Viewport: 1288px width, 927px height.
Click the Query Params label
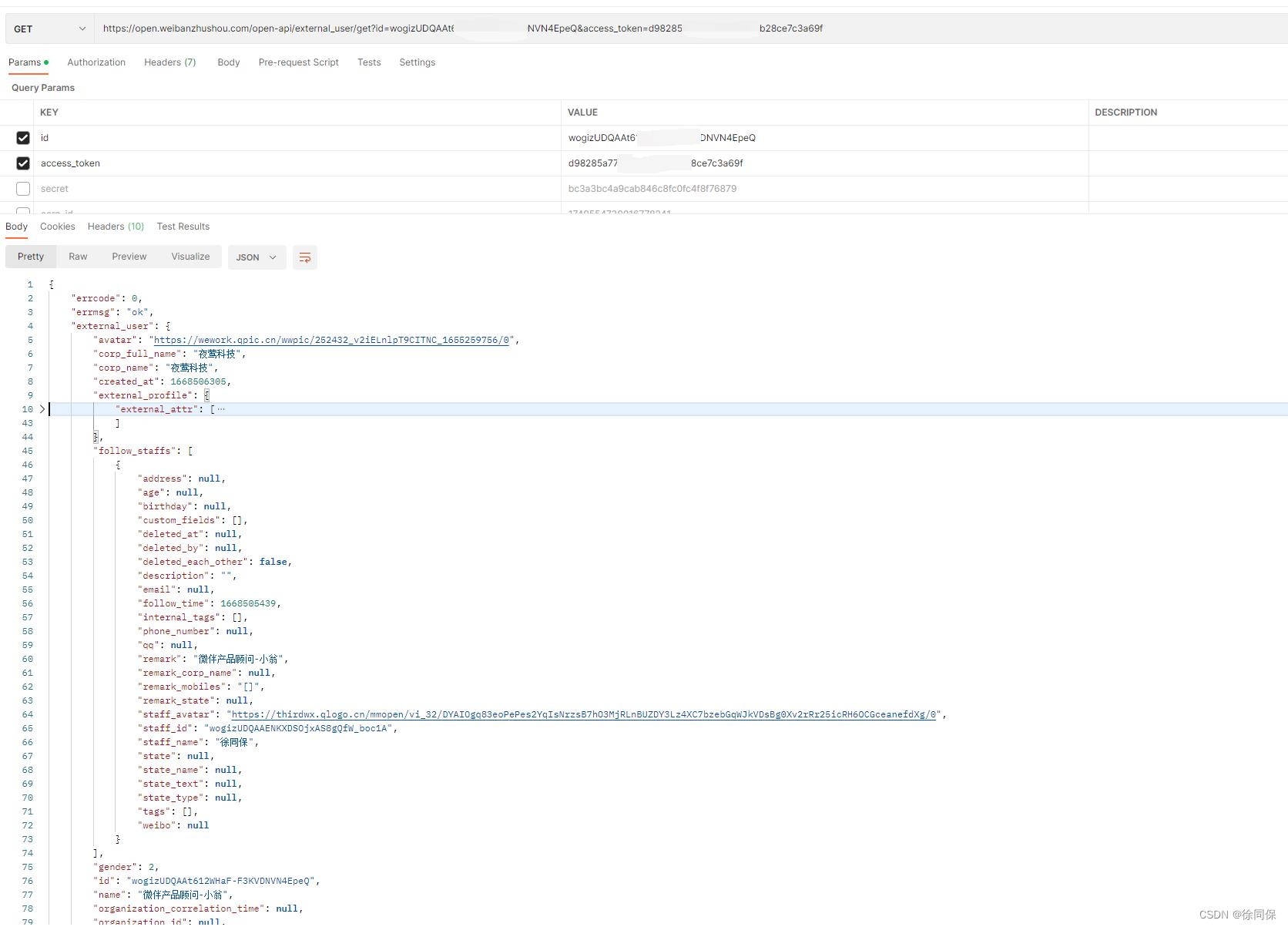[x=43, y=88]
